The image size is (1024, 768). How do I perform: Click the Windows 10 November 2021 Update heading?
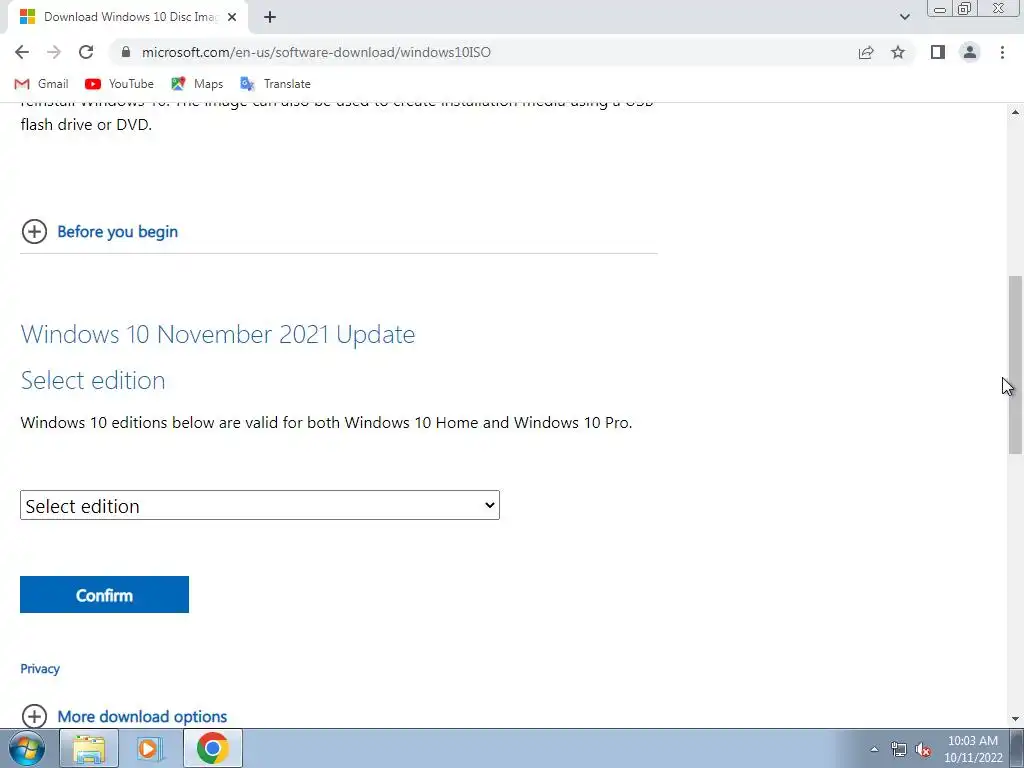click(x=217, y=334)
